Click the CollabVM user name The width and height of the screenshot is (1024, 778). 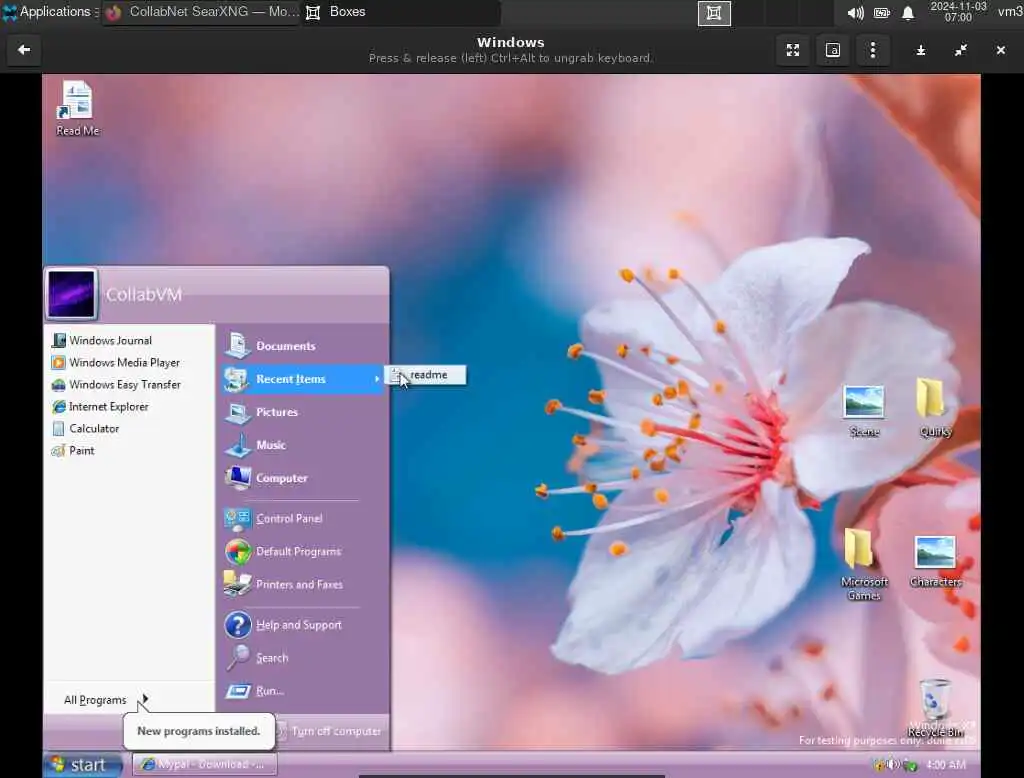tap(144, 295)
